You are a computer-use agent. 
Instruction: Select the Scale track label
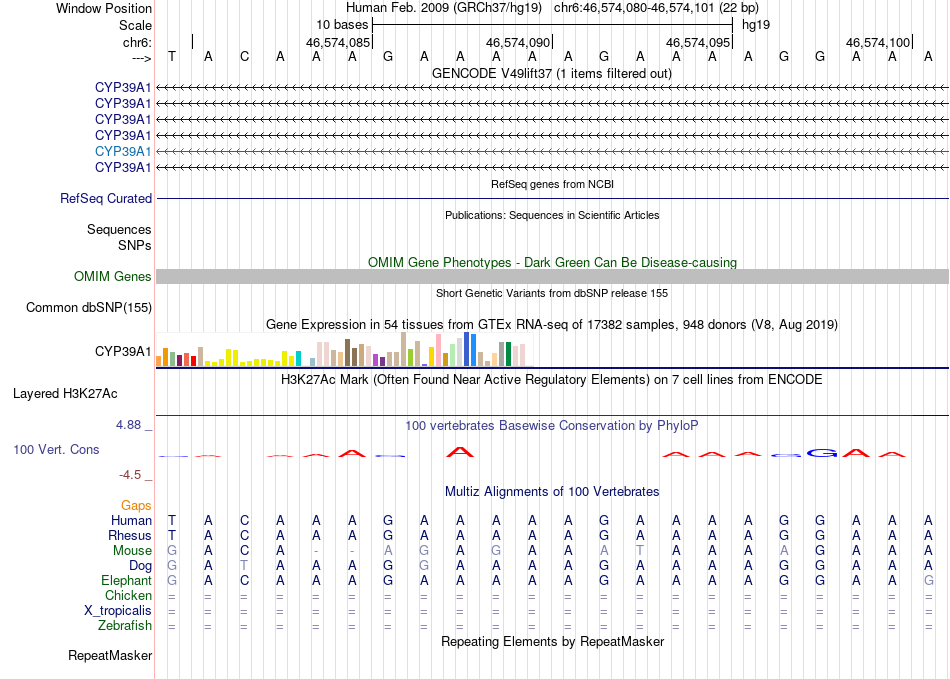(135, 25)
